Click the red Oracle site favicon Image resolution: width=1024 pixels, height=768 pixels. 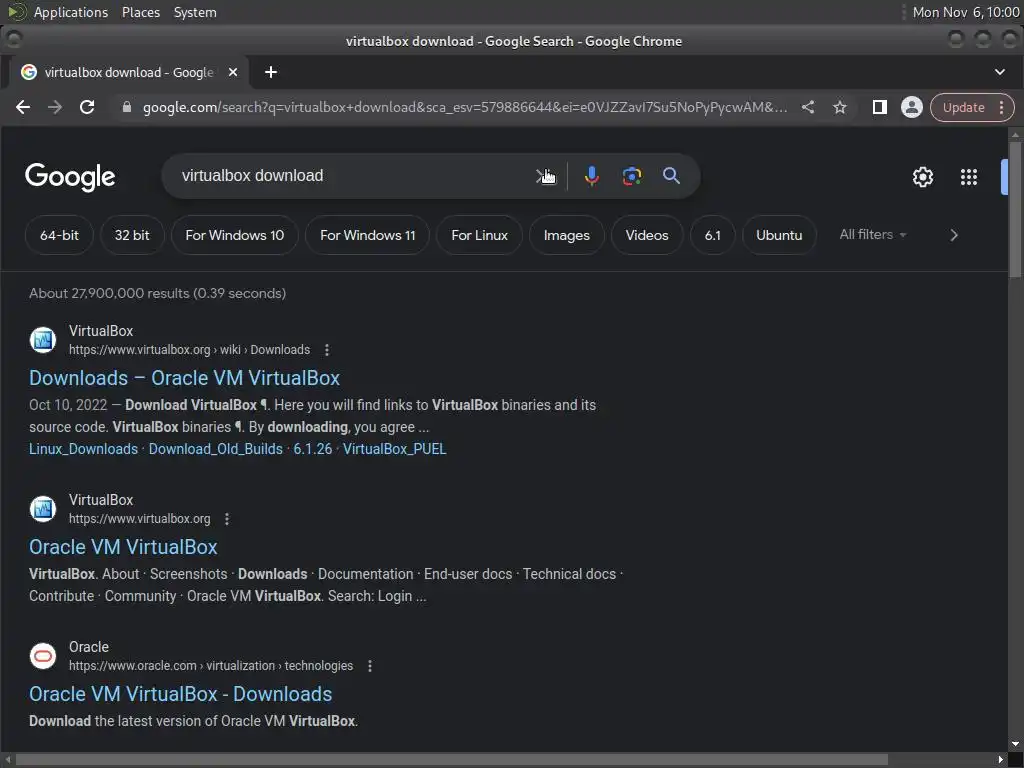click(x=43, y=656)
